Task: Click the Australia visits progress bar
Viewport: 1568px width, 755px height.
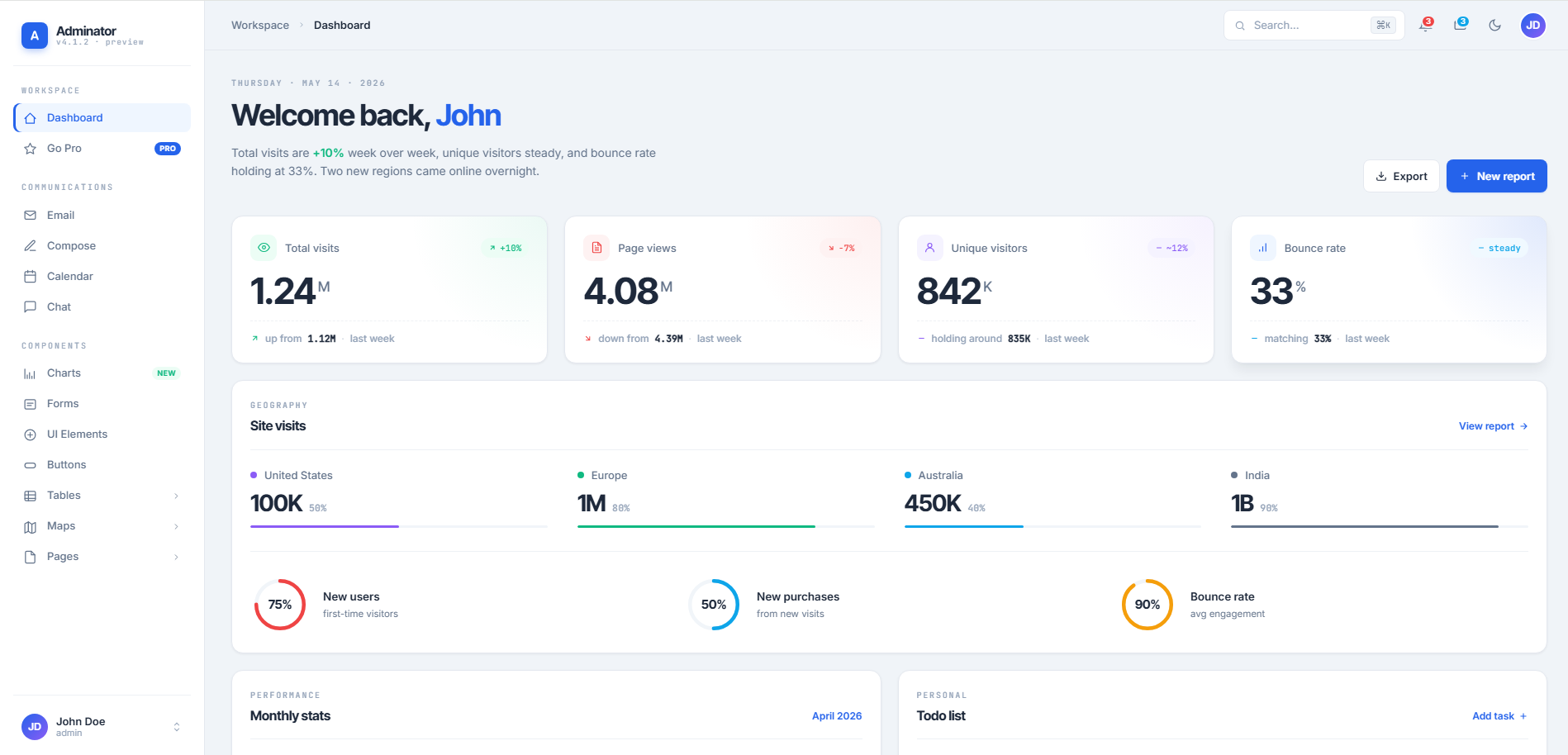Action: click(1052, 526)
